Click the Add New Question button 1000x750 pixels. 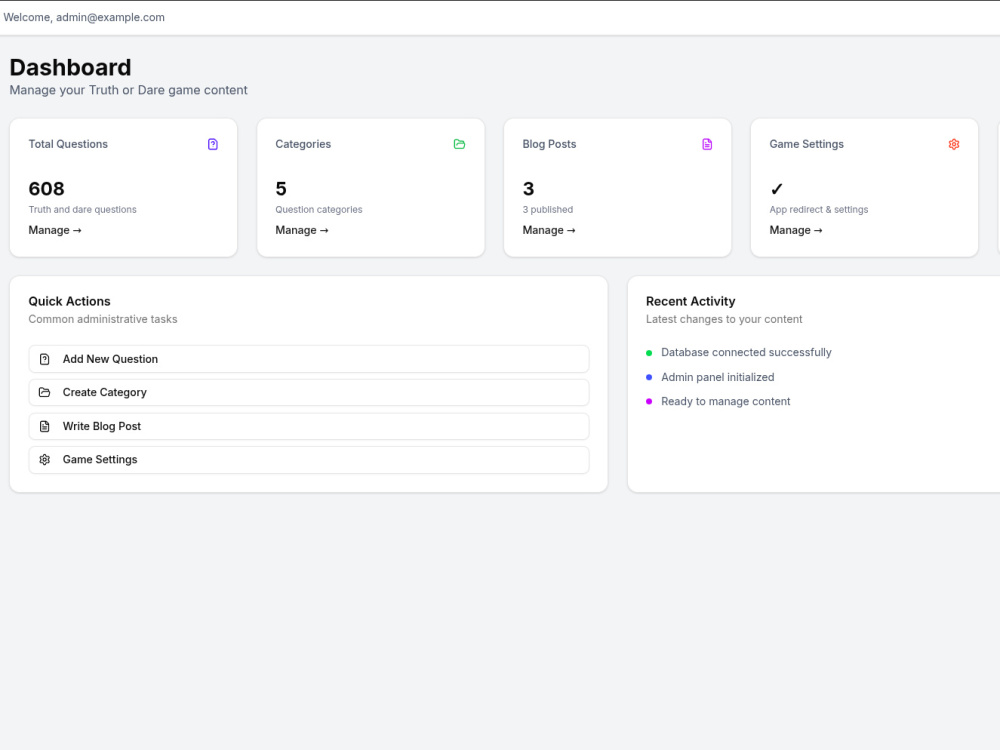click(x=309, y=359)
